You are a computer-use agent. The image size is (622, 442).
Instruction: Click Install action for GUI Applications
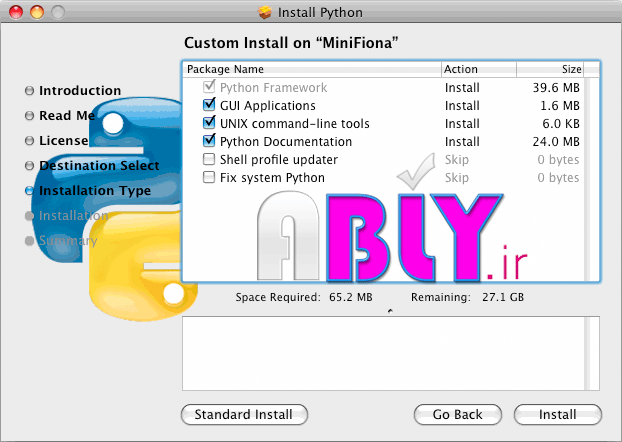(x=462, y=106)
